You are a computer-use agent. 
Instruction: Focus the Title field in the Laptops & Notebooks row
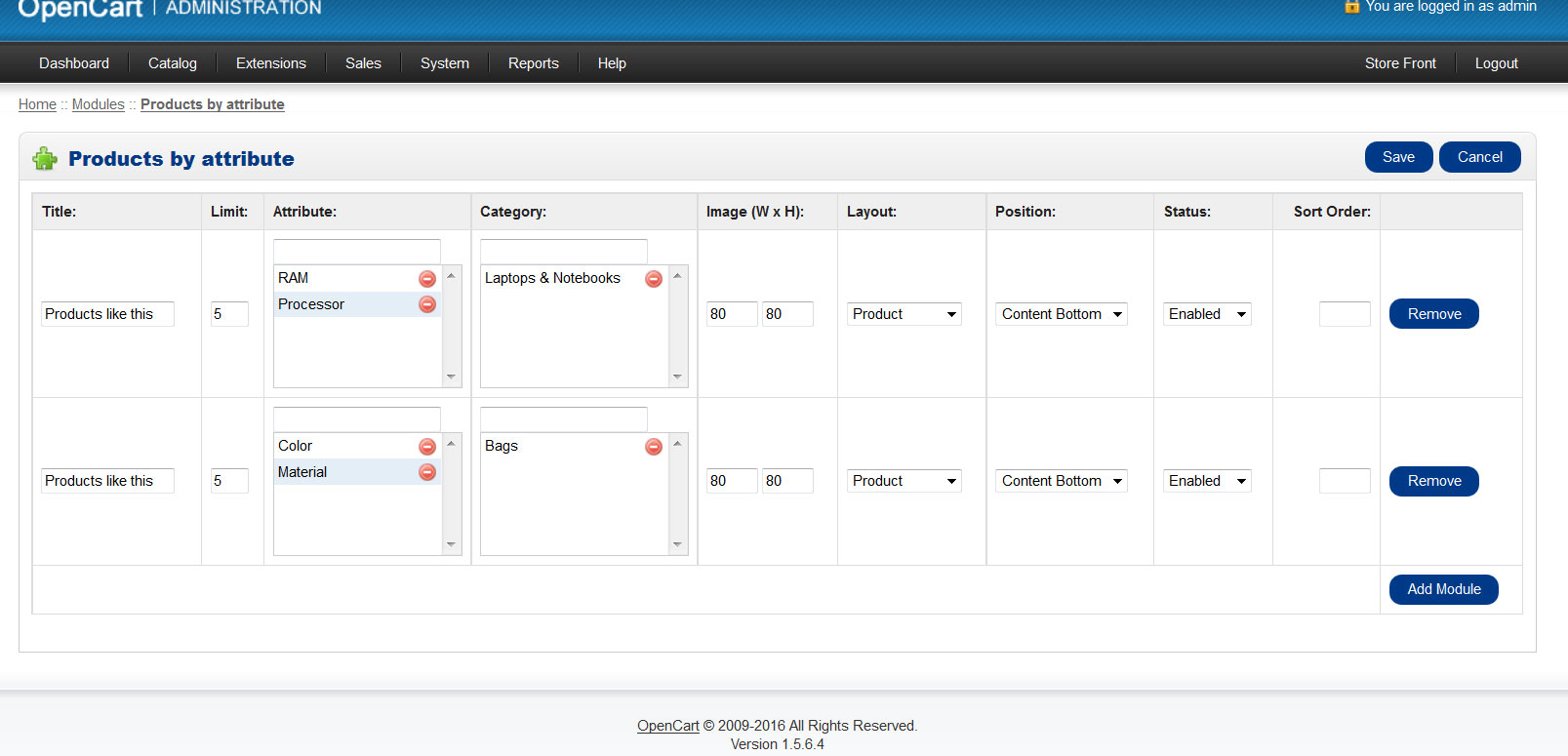point(107,314)
